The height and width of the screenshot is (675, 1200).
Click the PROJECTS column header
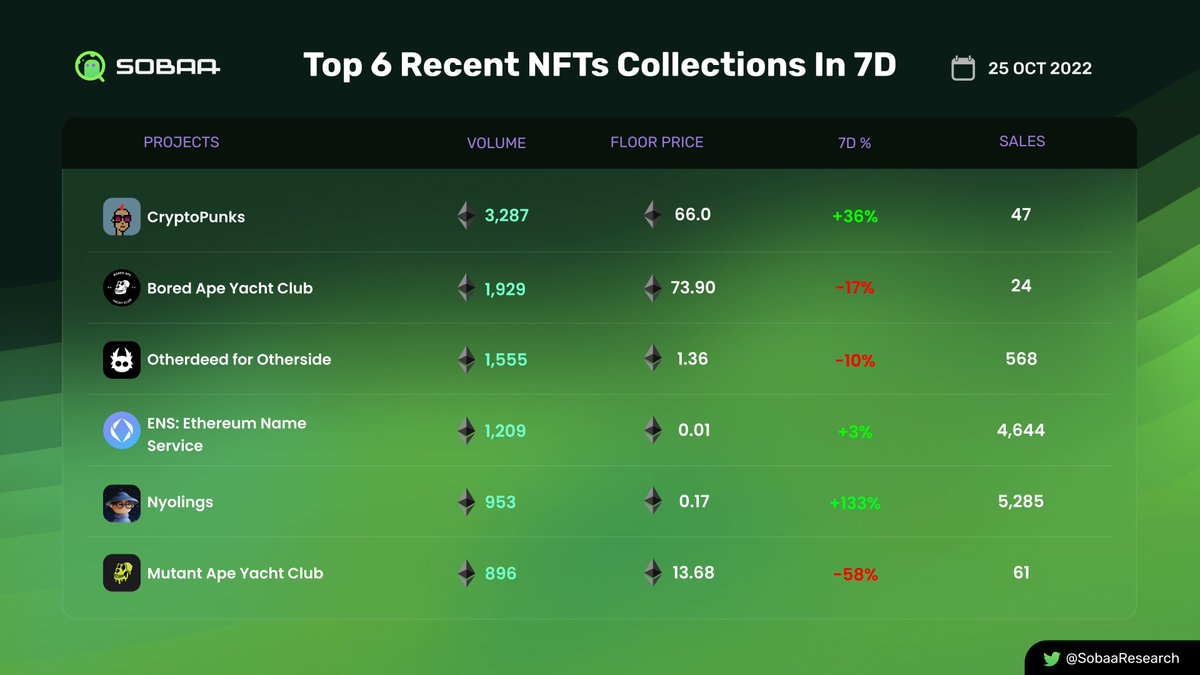coord(181,142)
